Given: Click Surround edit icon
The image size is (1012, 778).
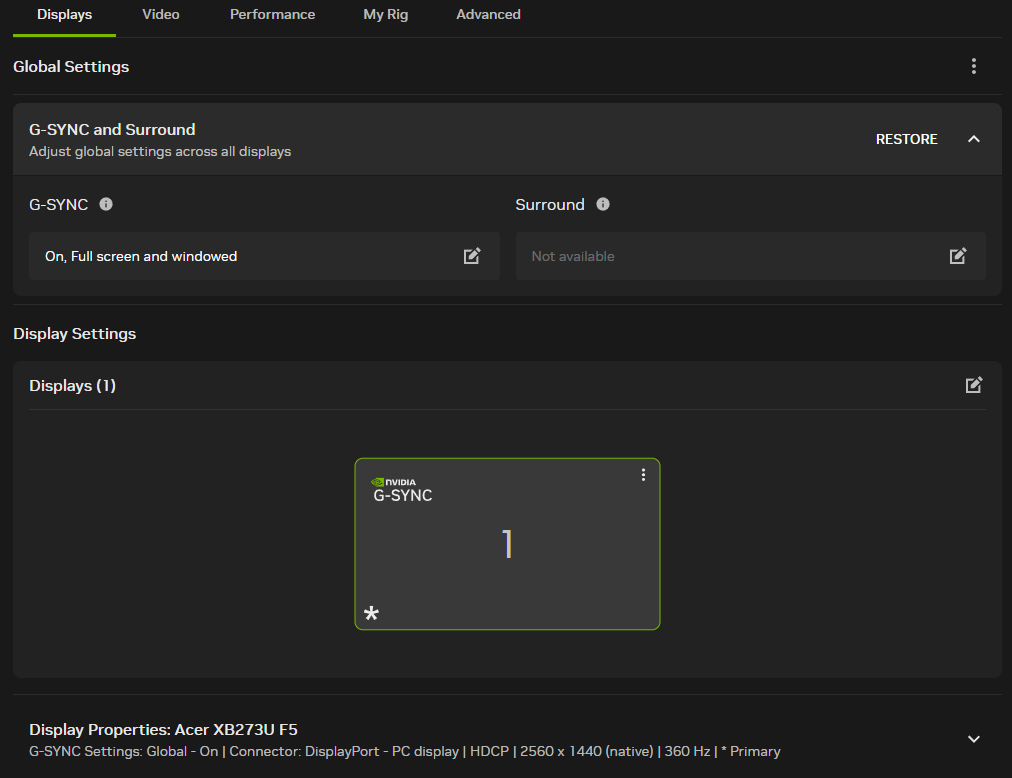Looking at the screenshot, I should [958, 256].
